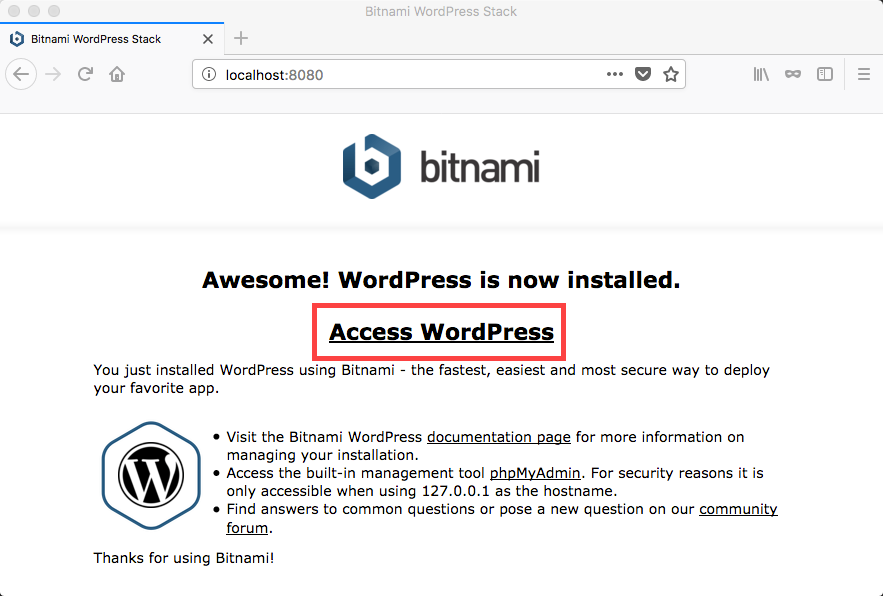Click the red close window button
Screen dimensions: 883x596
tap(14, 11)
